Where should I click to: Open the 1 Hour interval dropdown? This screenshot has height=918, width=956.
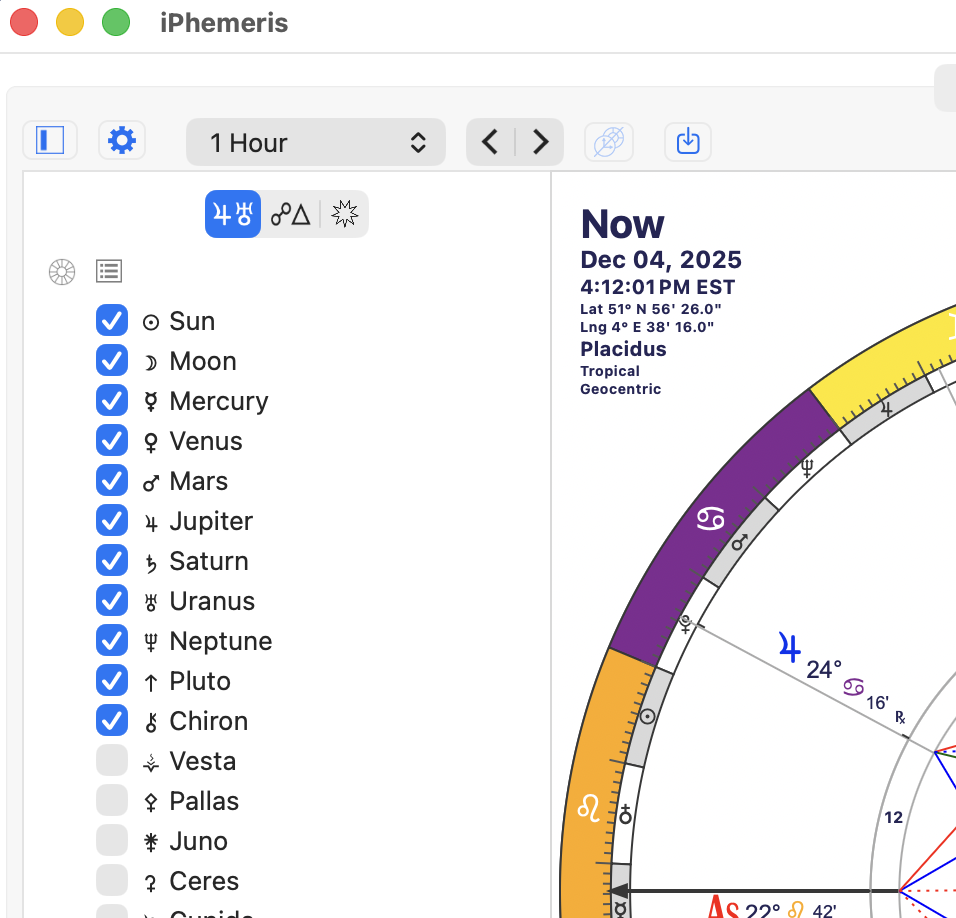[316, 143]
